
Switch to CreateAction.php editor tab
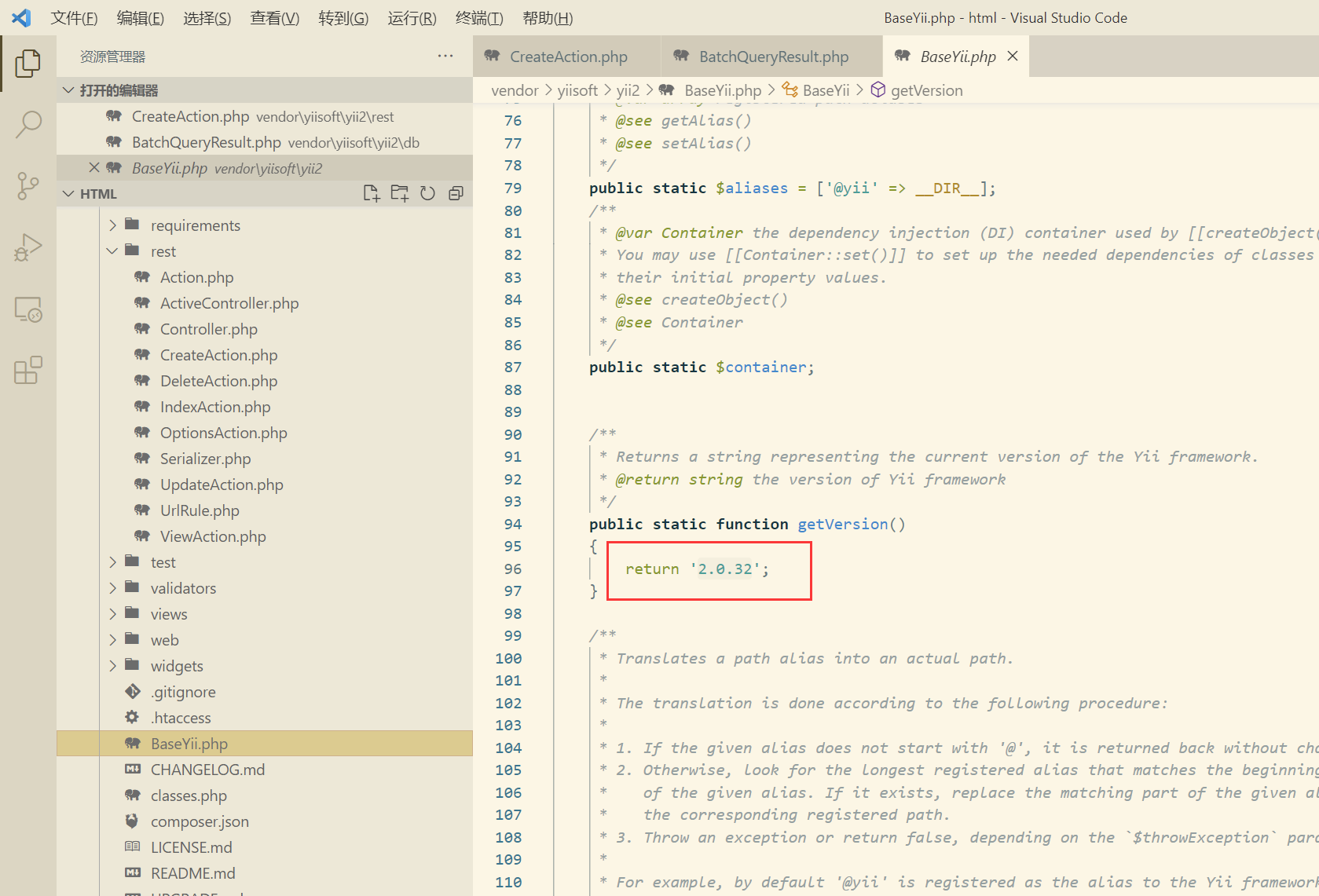[x=566, y=57]
